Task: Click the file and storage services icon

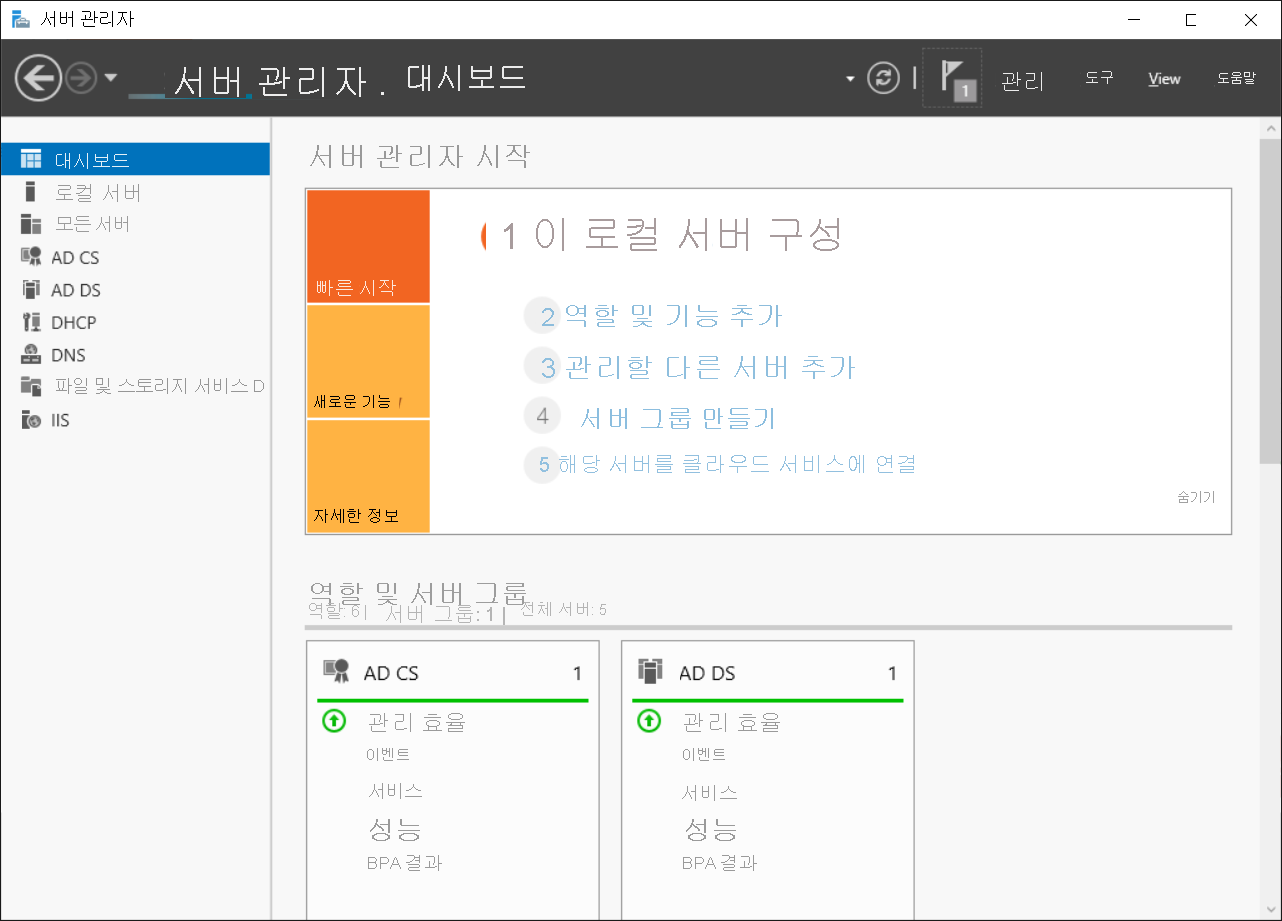Action: [x=31, y=386]
